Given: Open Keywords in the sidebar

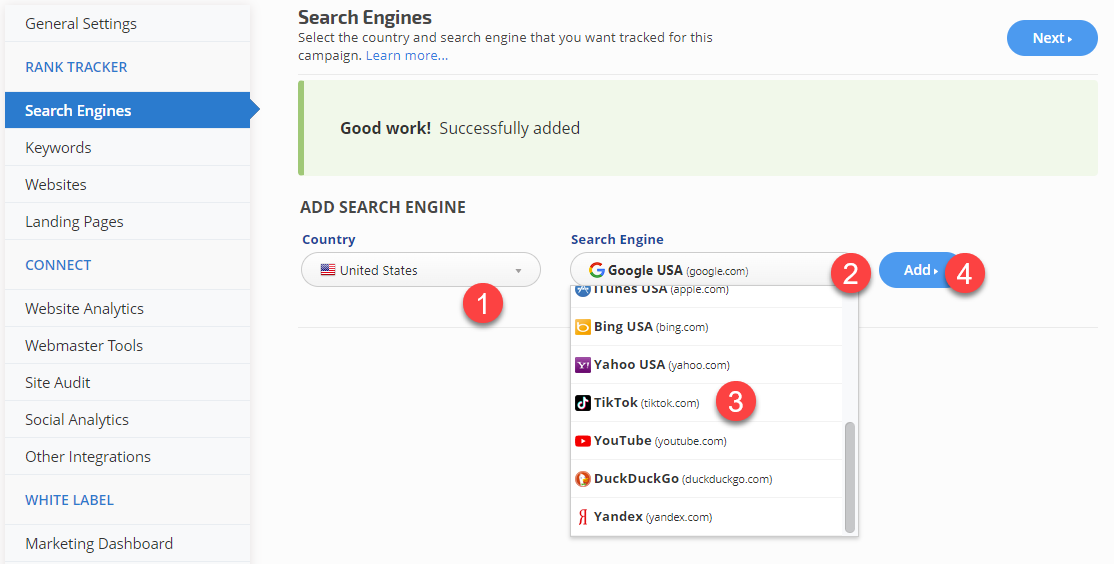Looking at the screenshot, I should click(58, 148).
